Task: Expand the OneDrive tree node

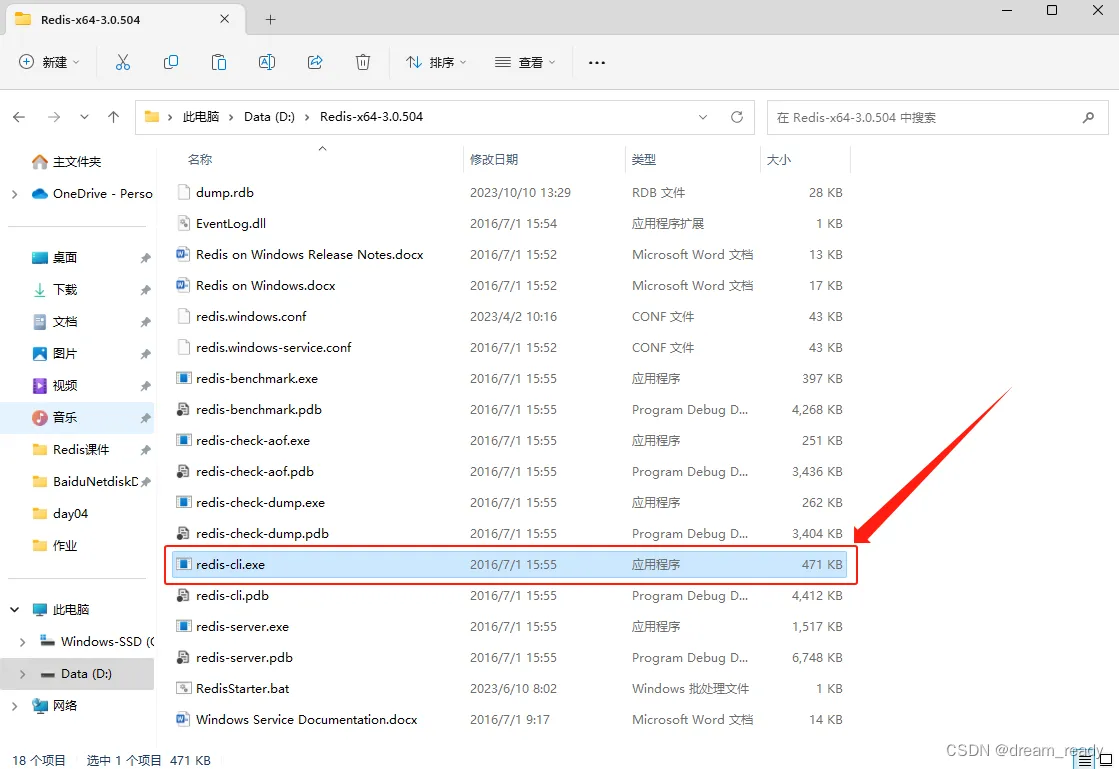Action: coord(15,194)
